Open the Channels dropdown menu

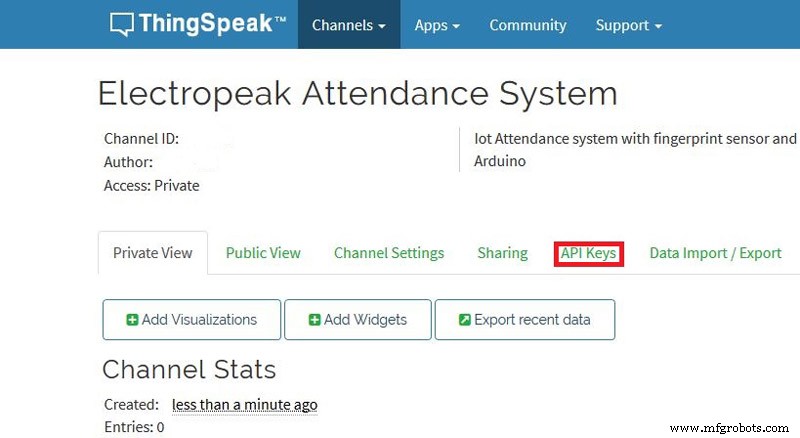(349, 25)
